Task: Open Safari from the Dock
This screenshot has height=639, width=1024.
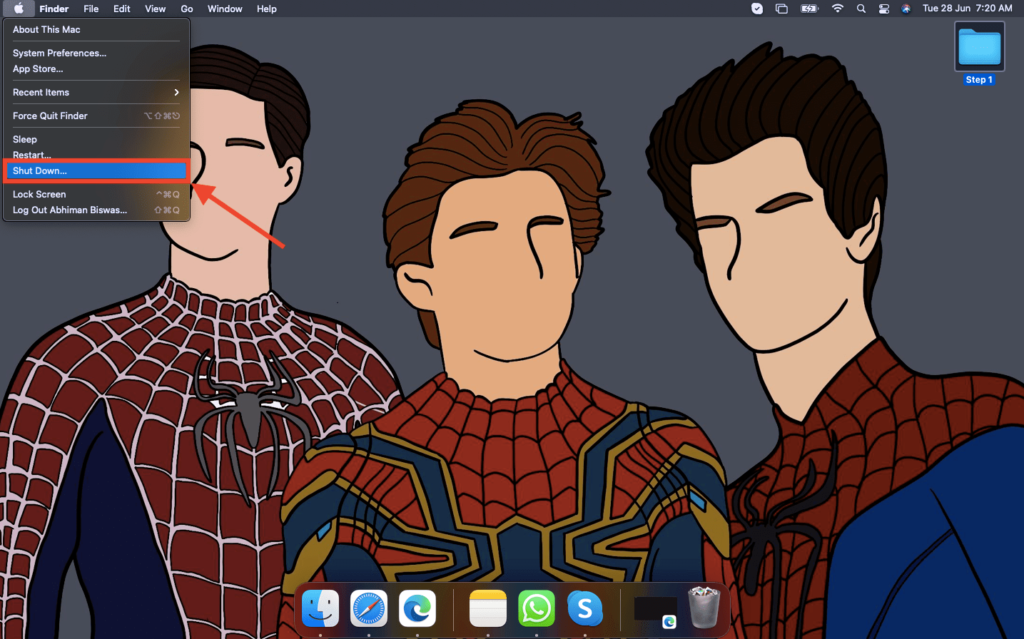Action: coord(369,607)
